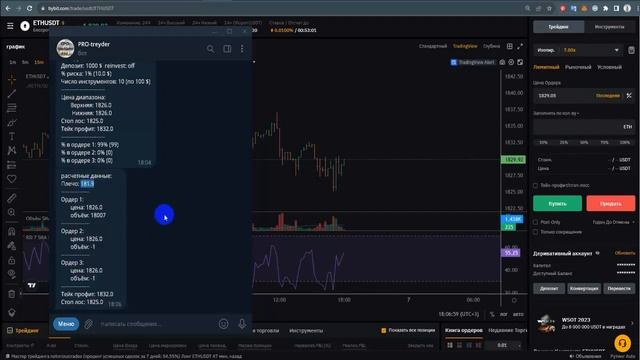Select the forecast and measure tool
This screenshot has width=640, height=360.
pyautogui.click(x=11, y=165)
